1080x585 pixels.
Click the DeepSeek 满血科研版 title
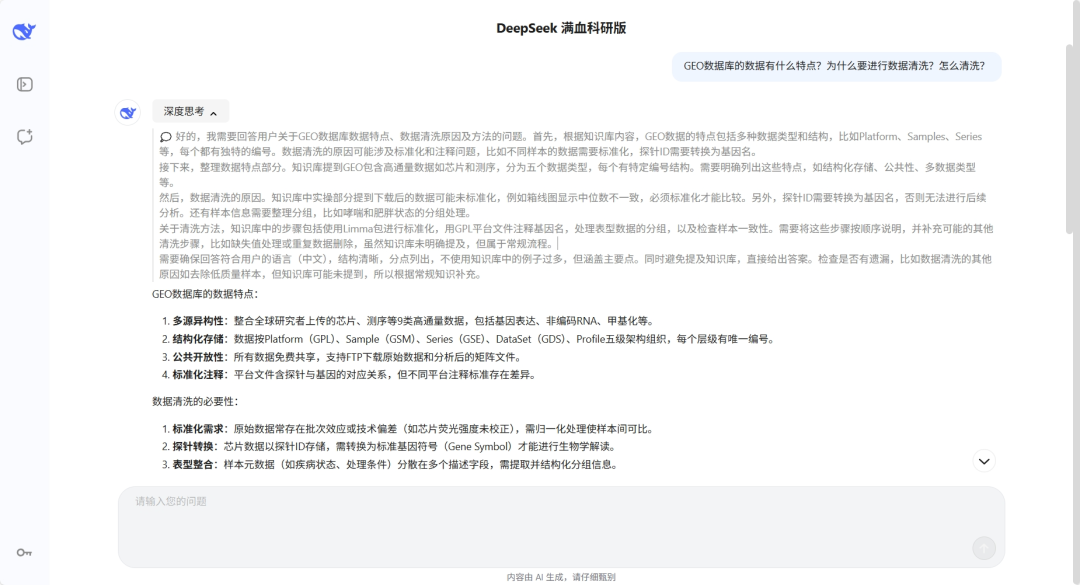pos(561,28)
